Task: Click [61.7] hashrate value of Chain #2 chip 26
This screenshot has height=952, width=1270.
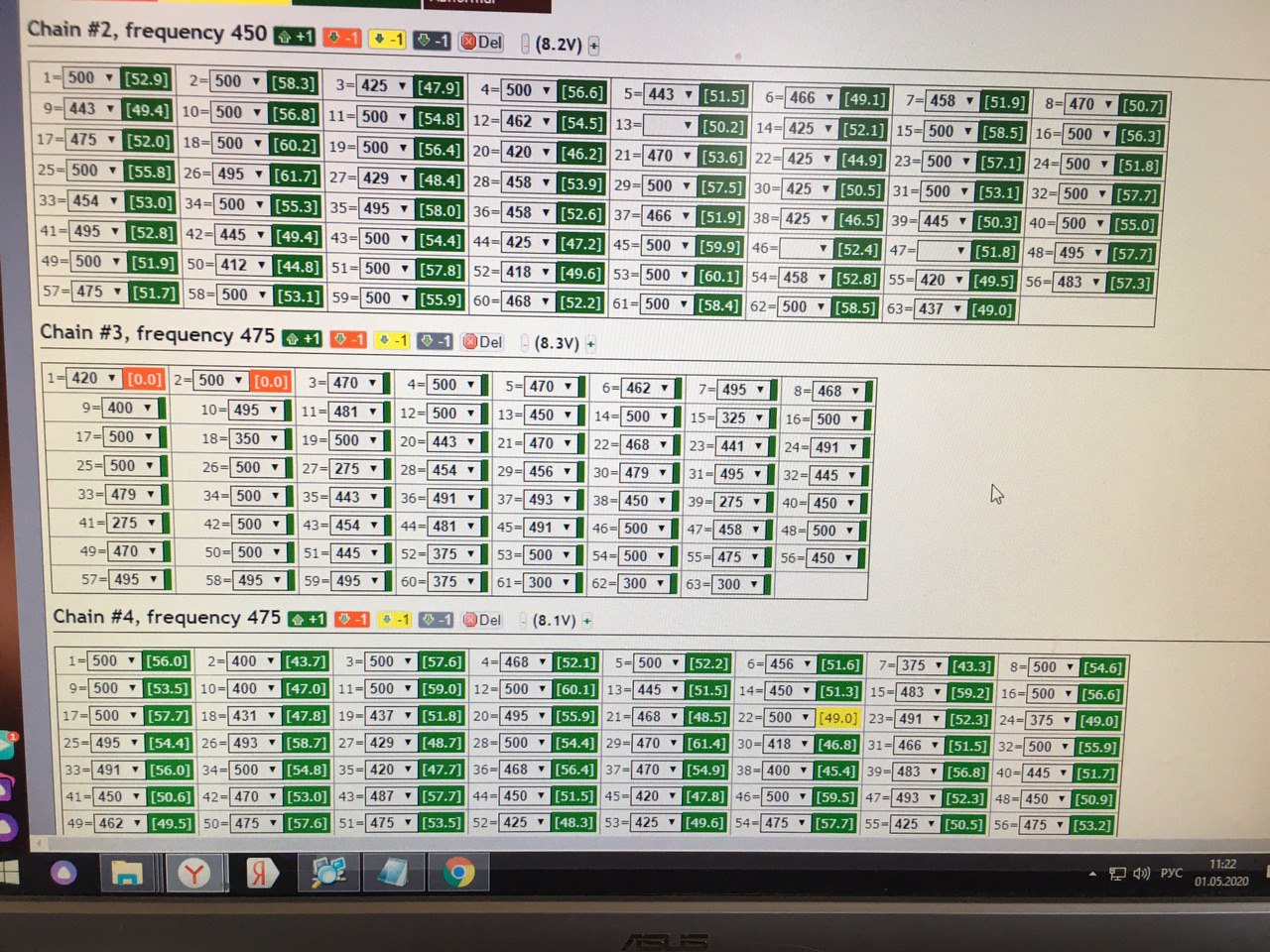Action: (x=296, y=176)
